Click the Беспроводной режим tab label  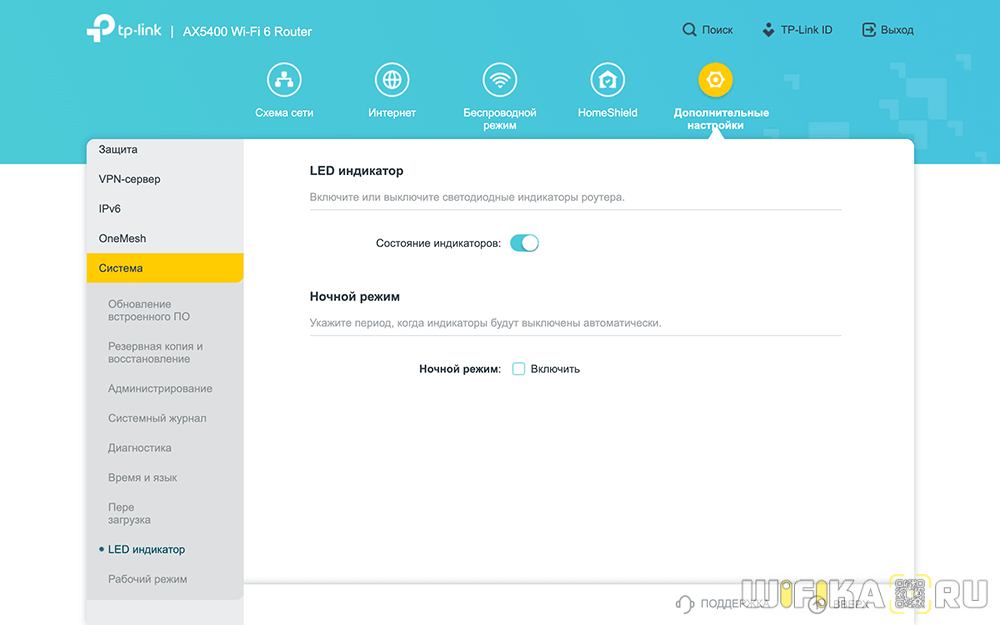click(499, 119)
